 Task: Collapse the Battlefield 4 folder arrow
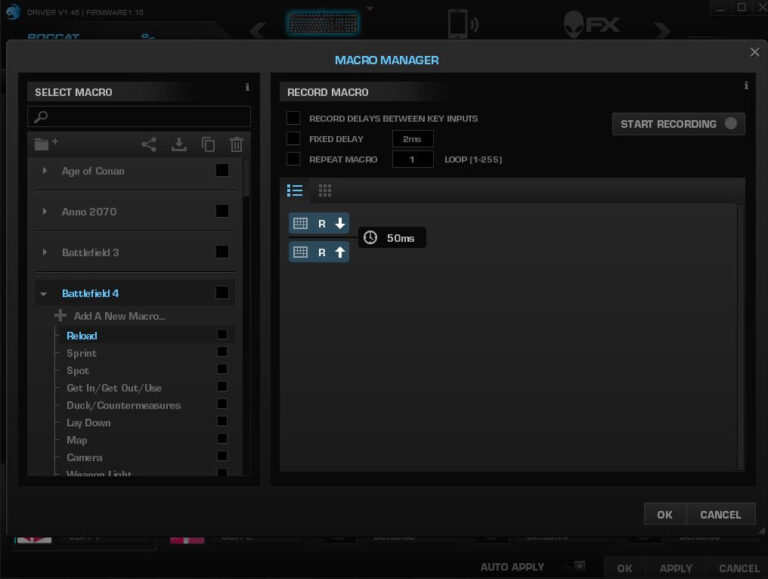[x=44, y=294]
